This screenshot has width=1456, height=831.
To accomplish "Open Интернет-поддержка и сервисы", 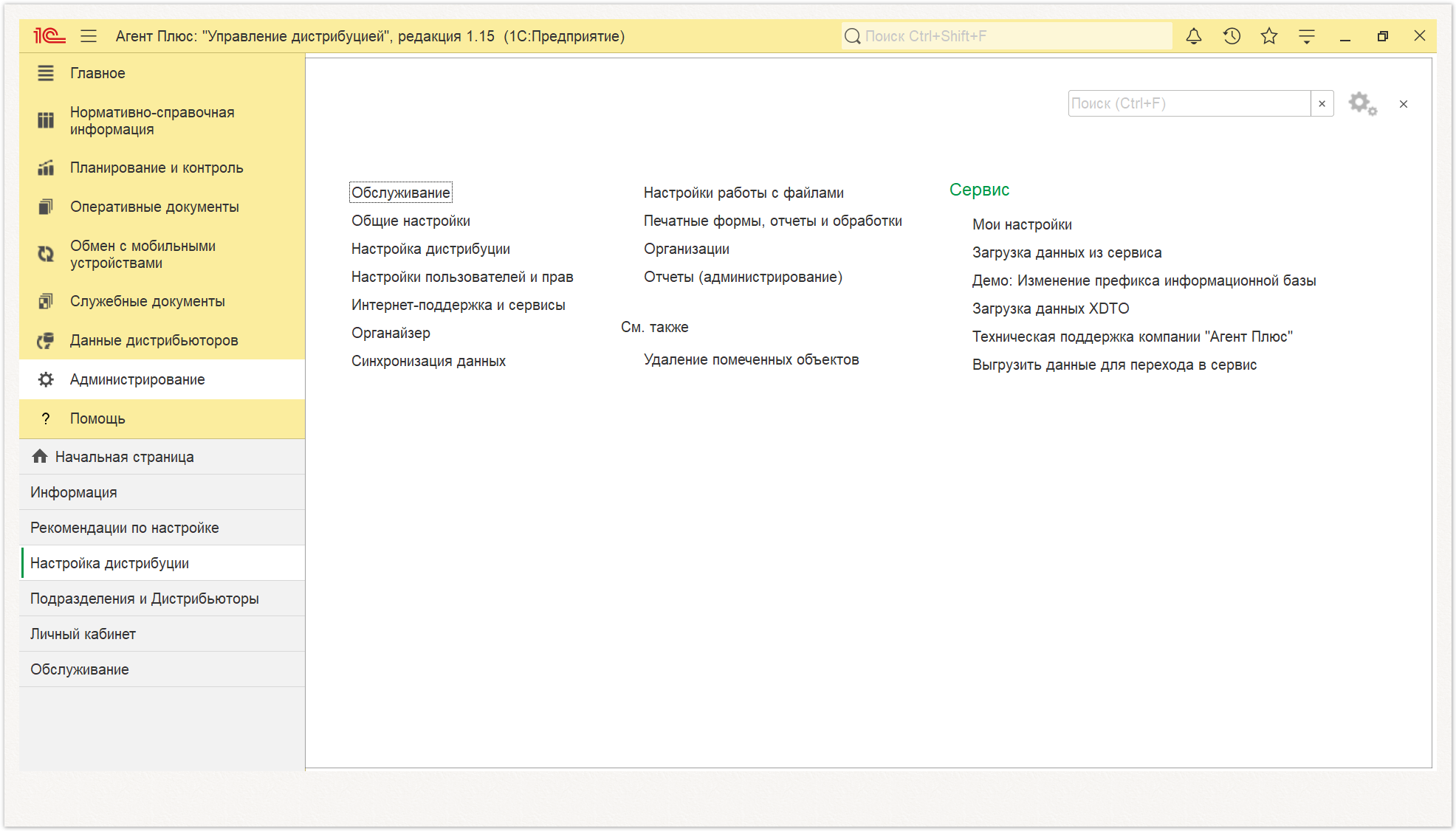I will [x=458, y=305].
